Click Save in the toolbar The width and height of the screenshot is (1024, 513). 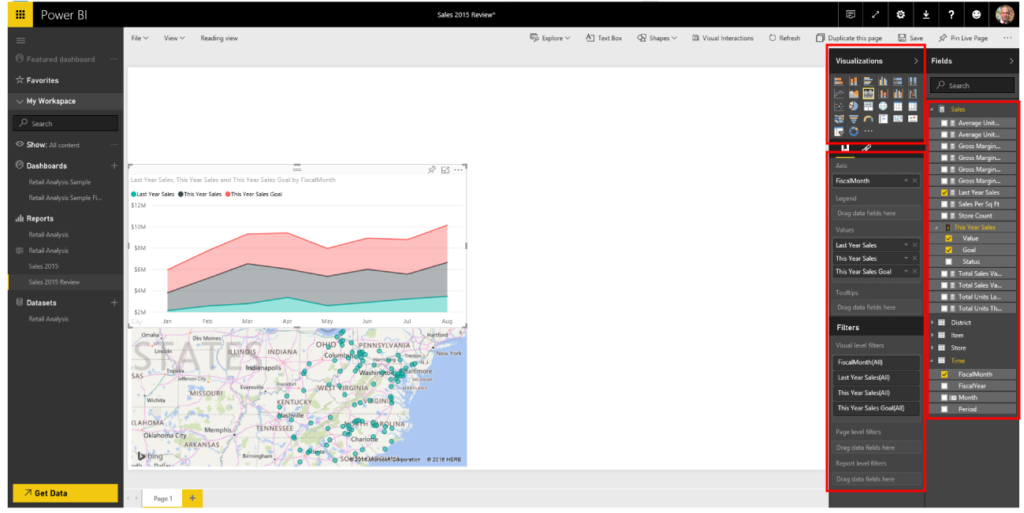point(910,38)
